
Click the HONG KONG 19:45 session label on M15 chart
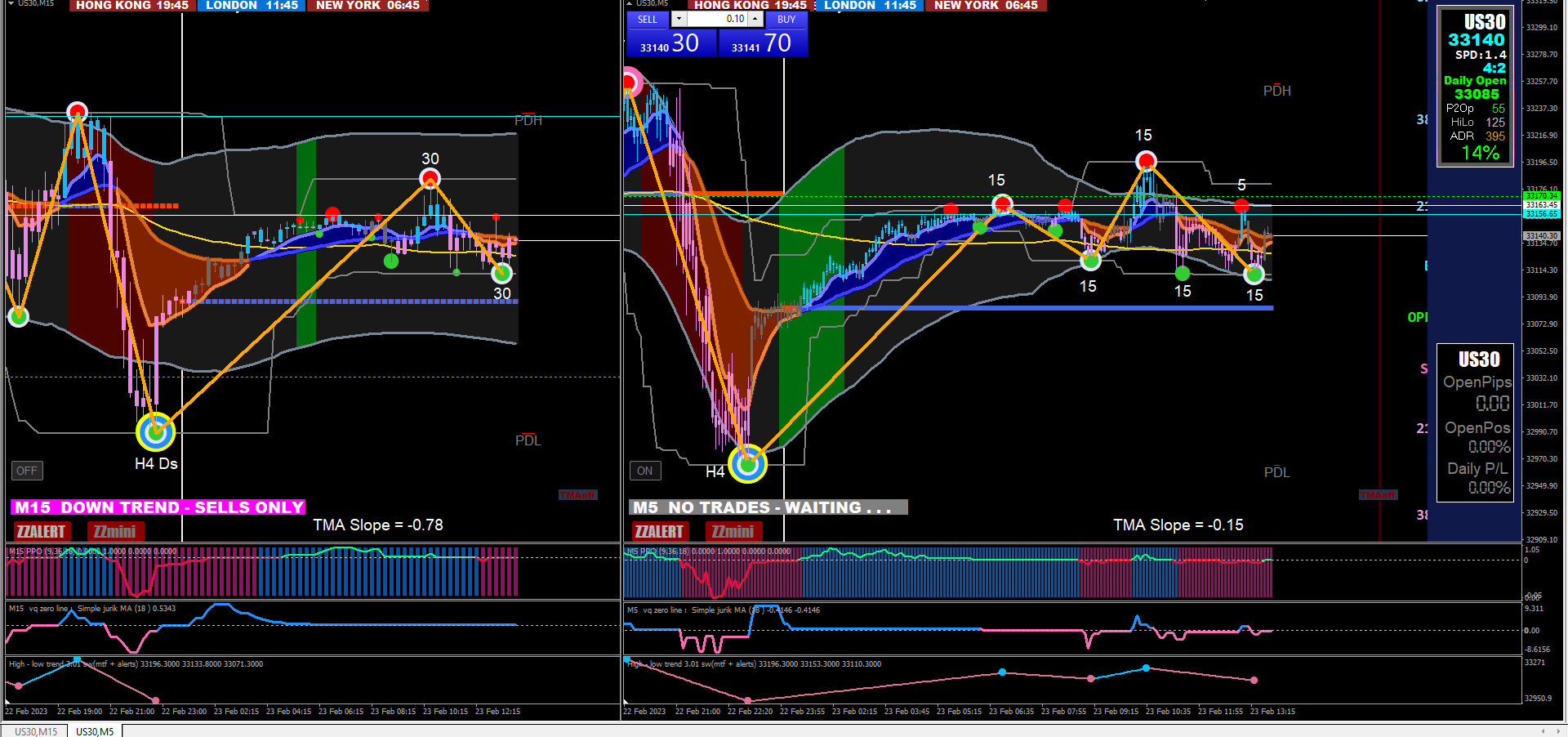point(131,6)
